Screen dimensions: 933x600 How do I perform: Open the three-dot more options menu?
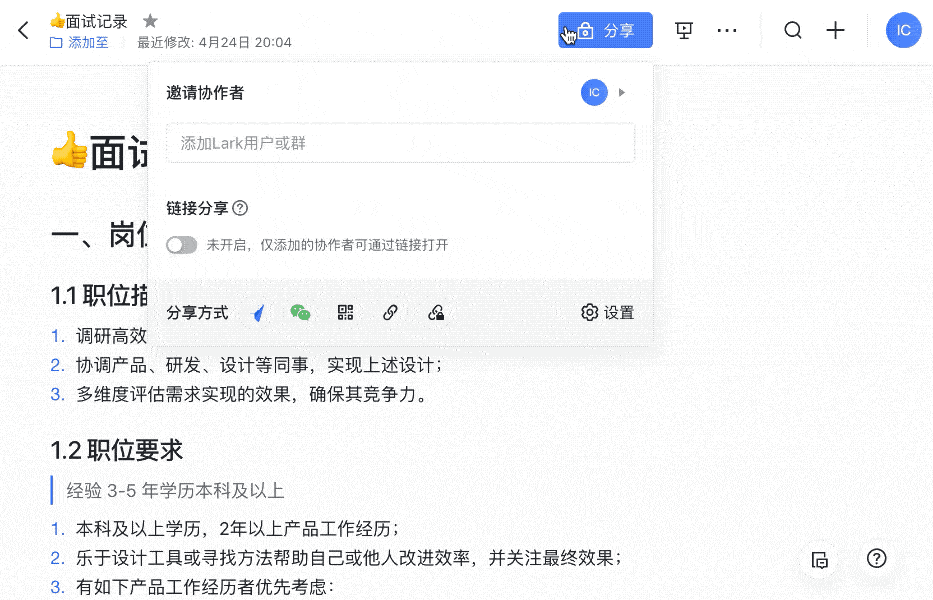pyautogui.click(x=727, y=30)
